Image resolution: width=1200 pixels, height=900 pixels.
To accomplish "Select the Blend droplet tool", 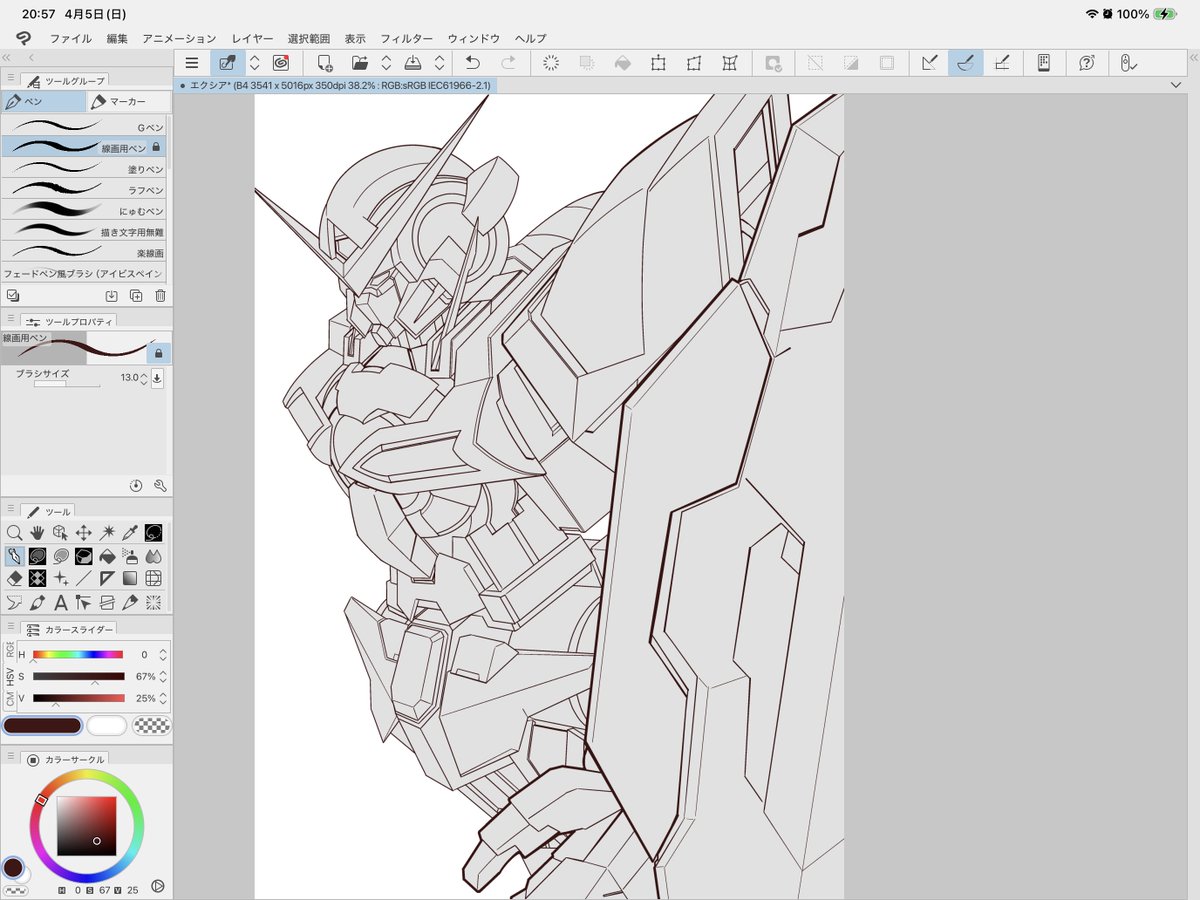I will (x=154, y=556).
